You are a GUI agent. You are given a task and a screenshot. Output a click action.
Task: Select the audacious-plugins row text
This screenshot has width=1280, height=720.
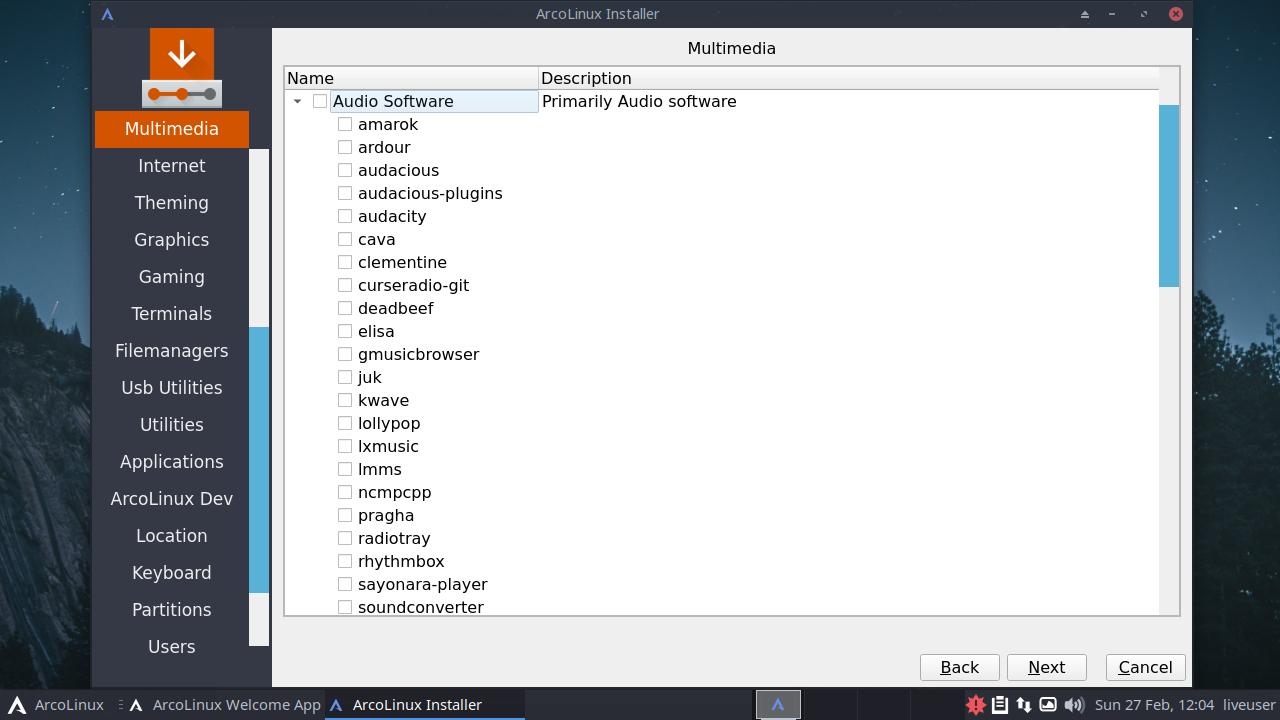(x=430, y=193)
